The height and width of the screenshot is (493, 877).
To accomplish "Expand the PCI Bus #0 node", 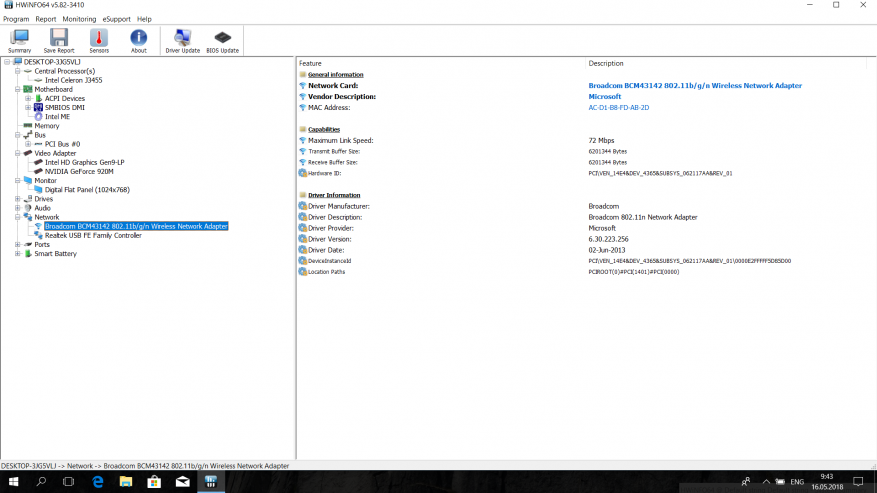I will click(x=28, y=144).
